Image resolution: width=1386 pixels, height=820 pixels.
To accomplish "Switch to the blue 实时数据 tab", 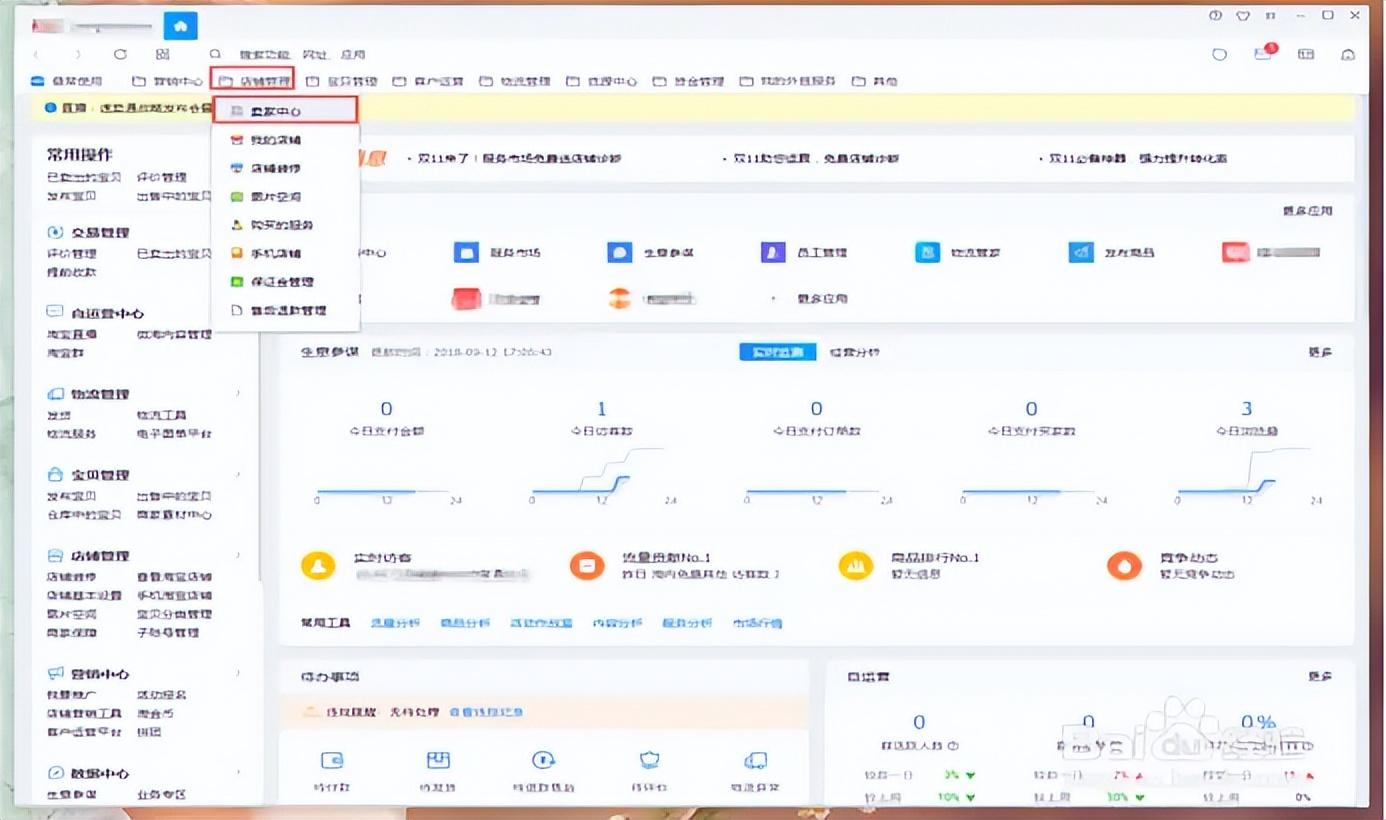I will click(777, 352).
